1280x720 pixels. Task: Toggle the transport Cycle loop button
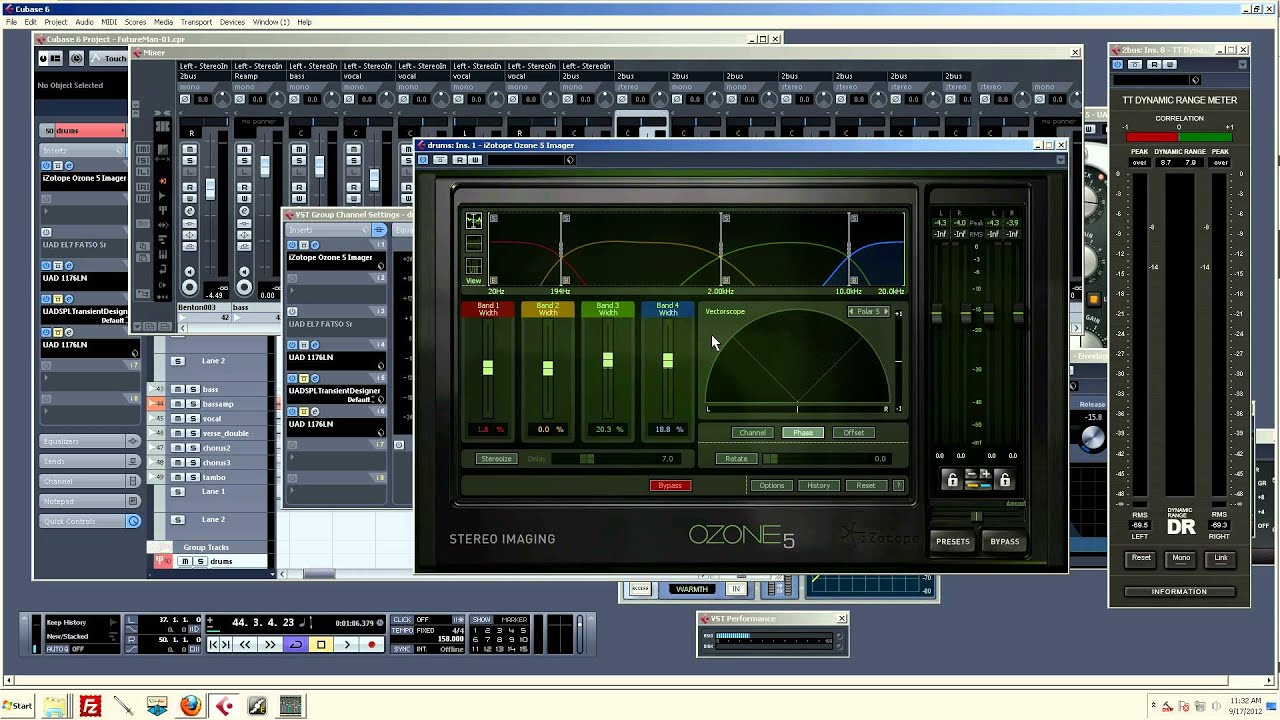[x=296, y=645]
